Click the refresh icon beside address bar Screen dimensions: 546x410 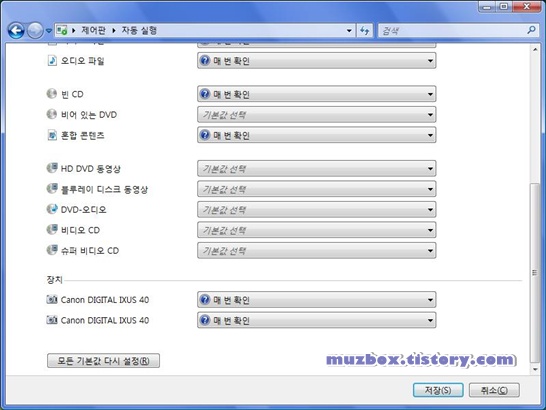point(365,31)
